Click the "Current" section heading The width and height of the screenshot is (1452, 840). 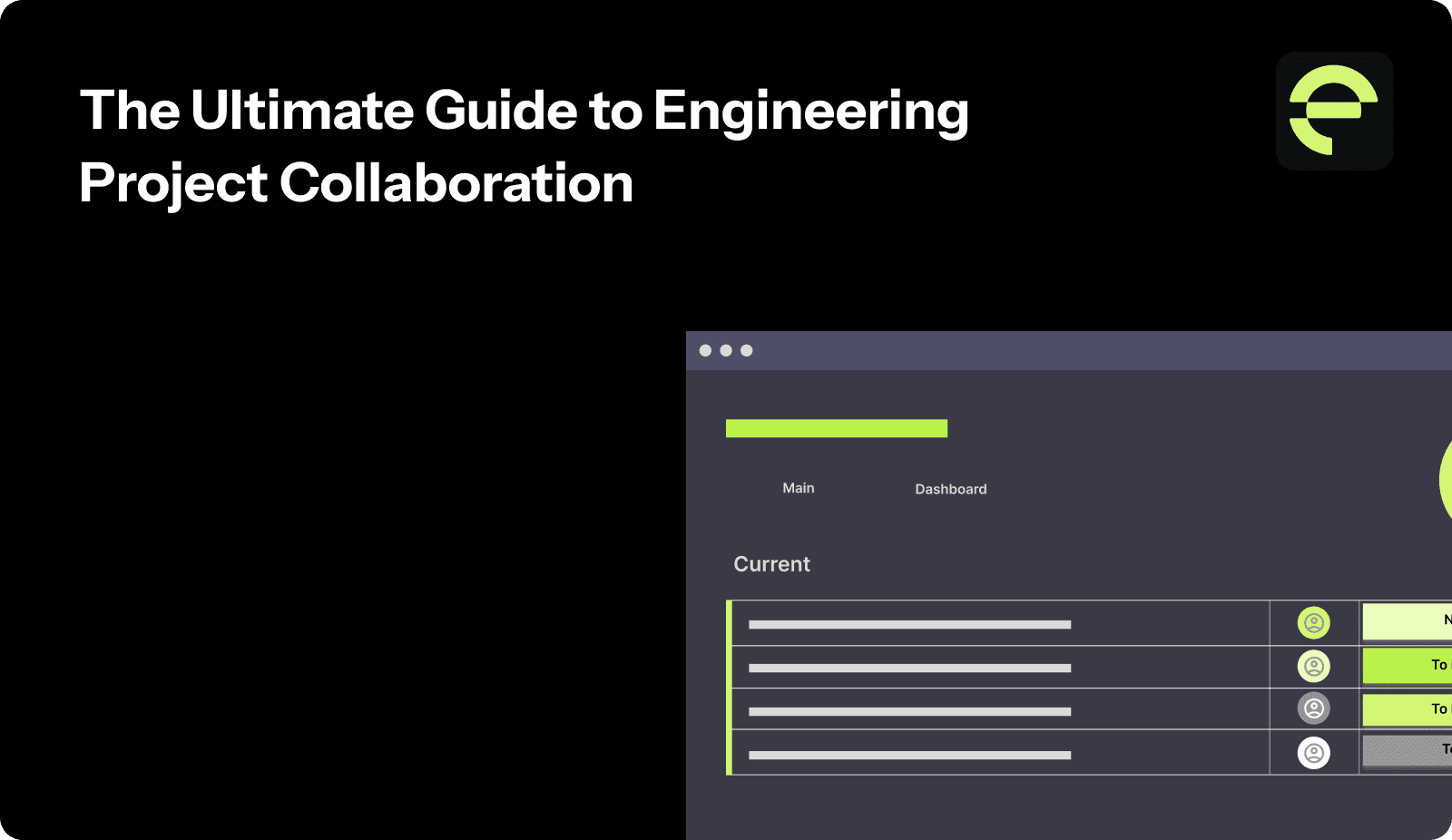[771, 564]
